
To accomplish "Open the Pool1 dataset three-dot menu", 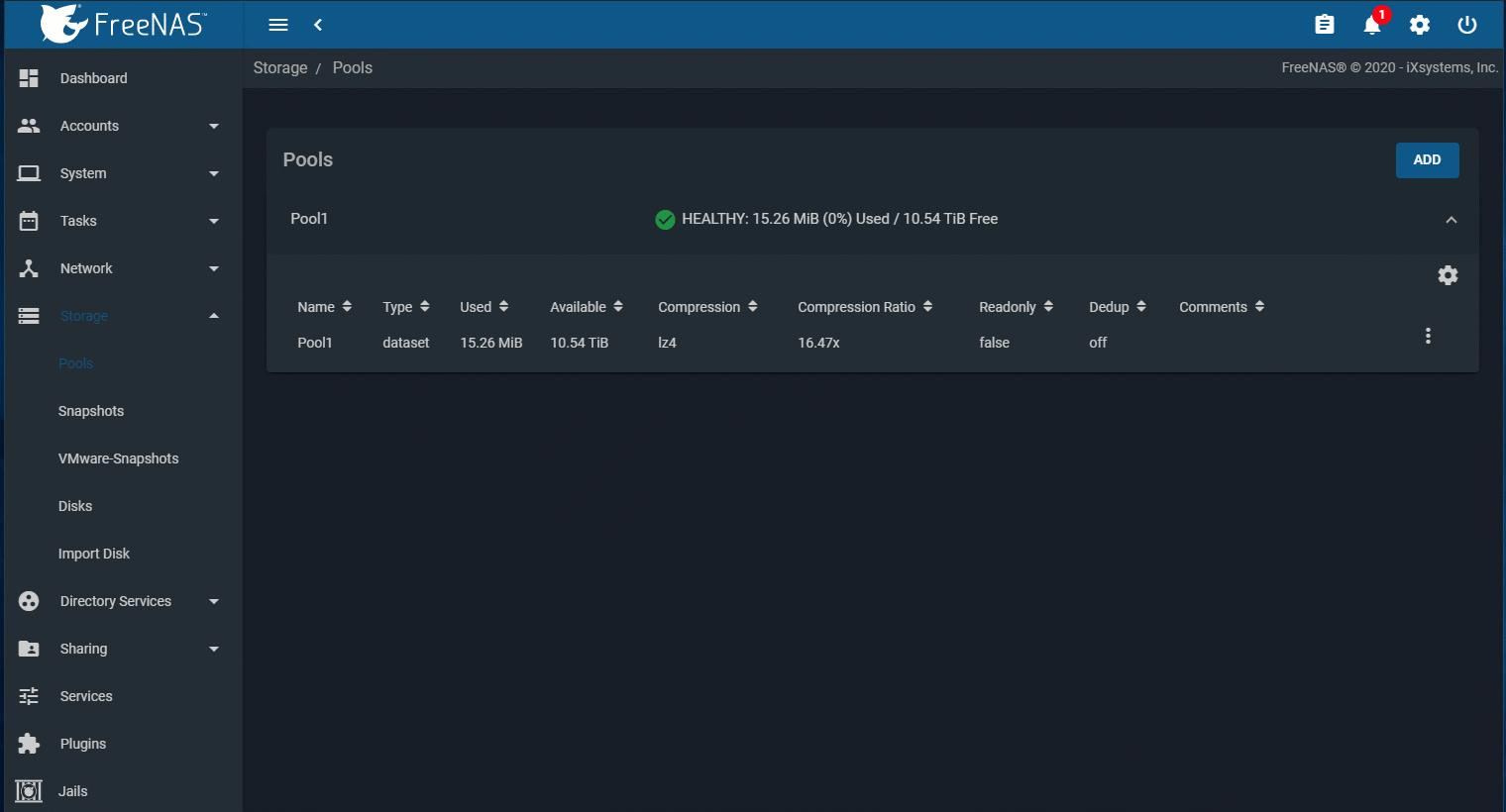I will tap(1428, 336).
